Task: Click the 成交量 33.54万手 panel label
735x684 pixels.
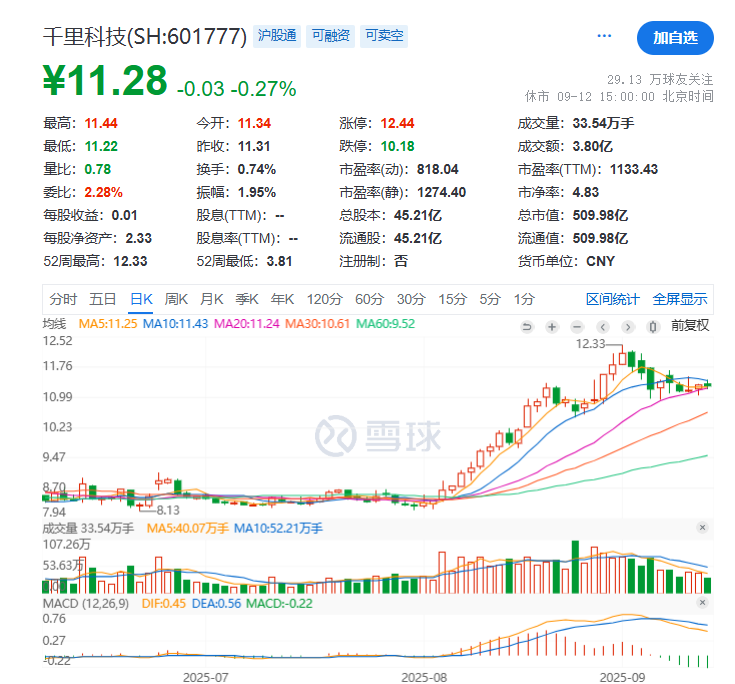Action: click(x=88, y=528)
